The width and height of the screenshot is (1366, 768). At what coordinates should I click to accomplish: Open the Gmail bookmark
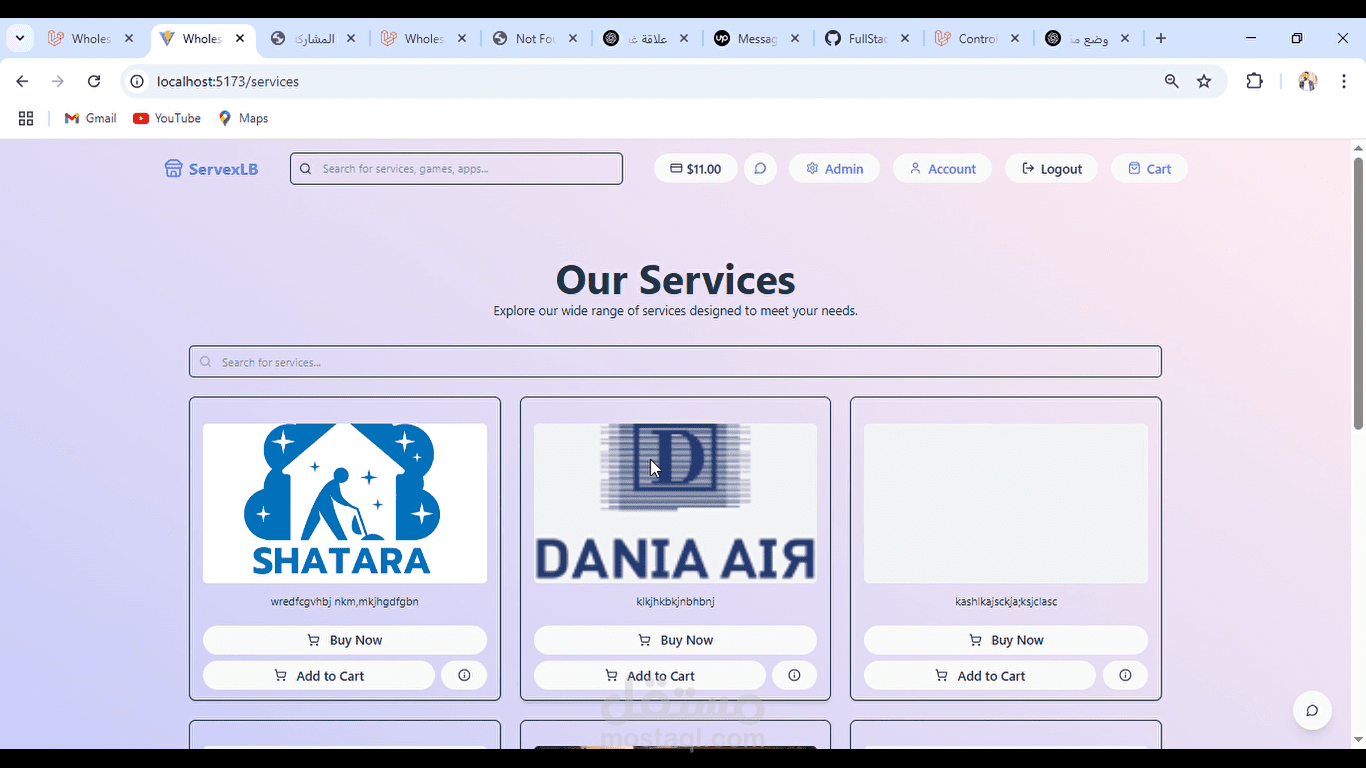click(90, 118)
